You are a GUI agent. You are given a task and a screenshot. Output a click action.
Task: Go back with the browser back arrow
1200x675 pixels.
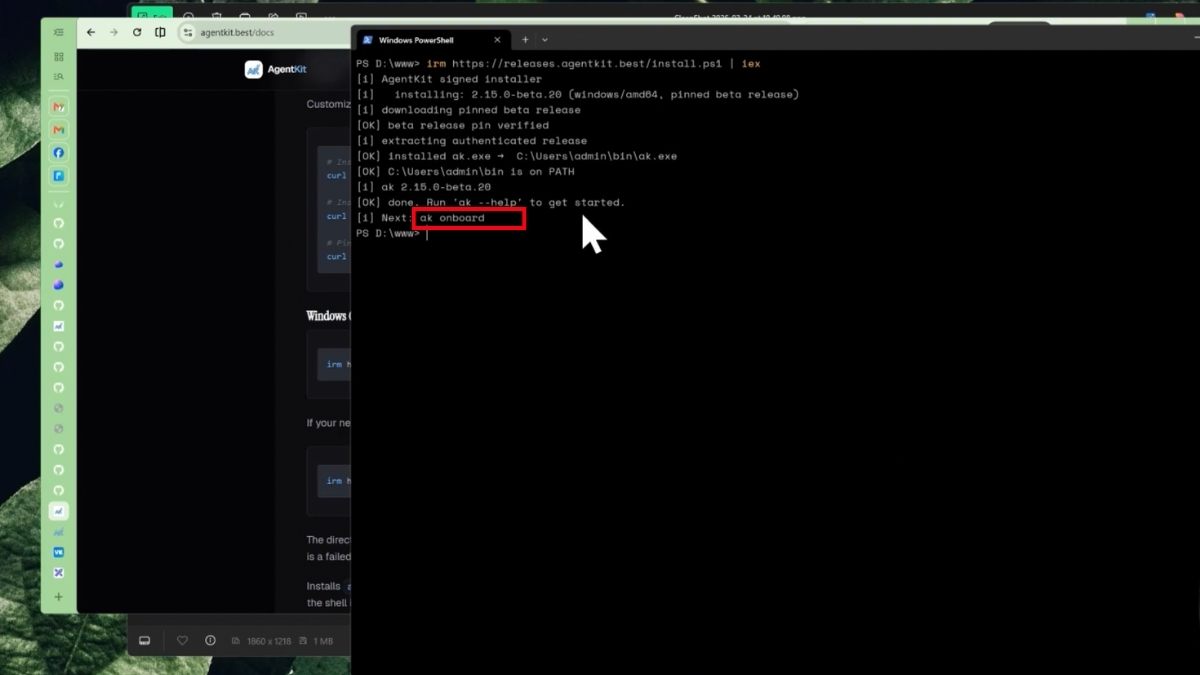point(91,32)
